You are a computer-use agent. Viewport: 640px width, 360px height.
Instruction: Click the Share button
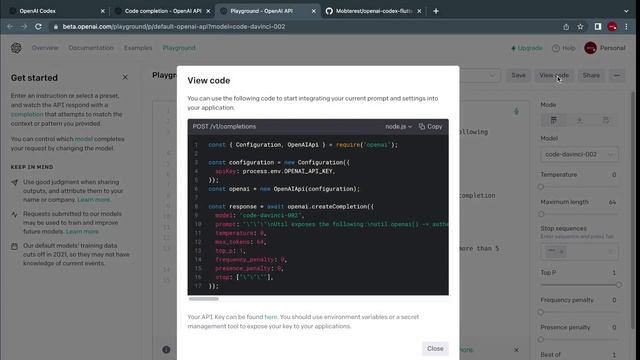point(591,75)
